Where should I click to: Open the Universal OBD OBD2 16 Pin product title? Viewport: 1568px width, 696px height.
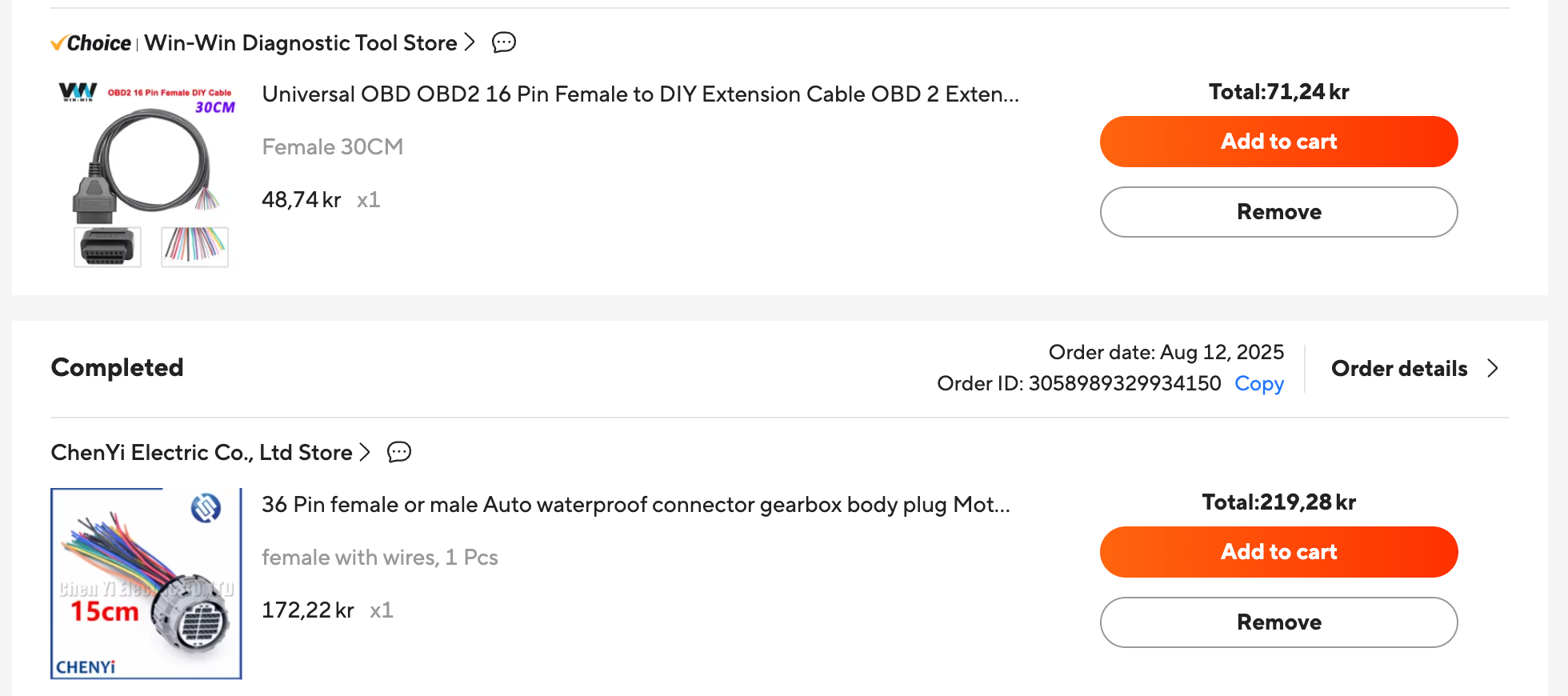[x=640, y=94]
